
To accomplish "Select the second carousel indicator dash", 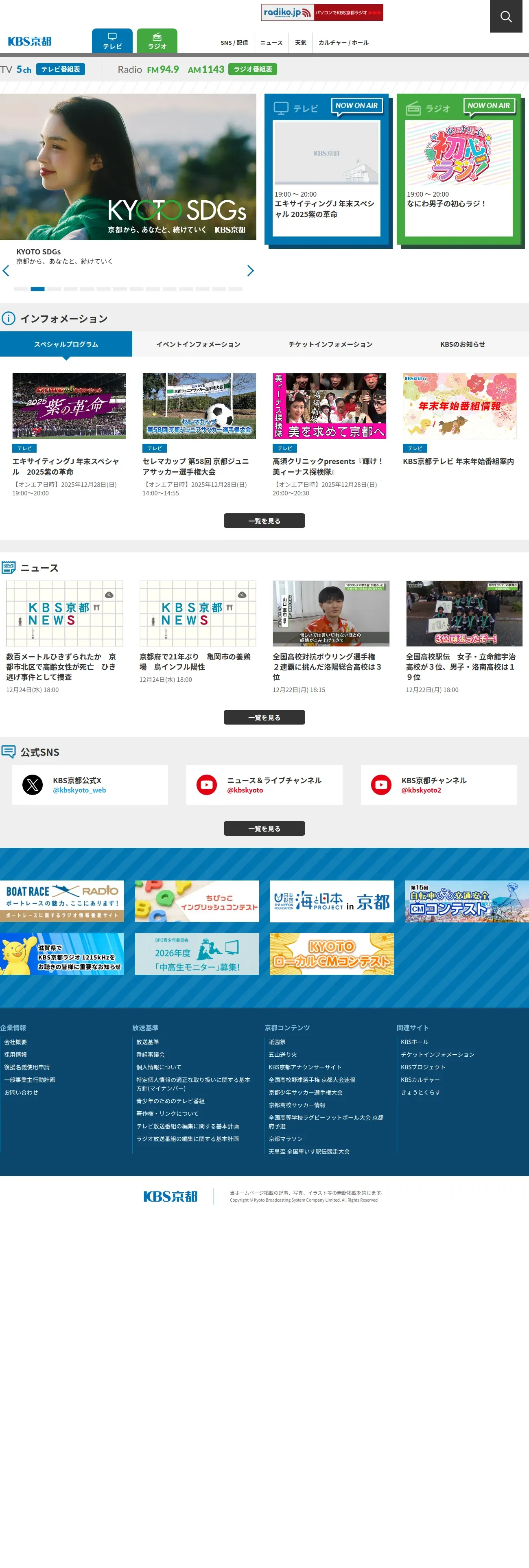I will click(x=38, y=289).
